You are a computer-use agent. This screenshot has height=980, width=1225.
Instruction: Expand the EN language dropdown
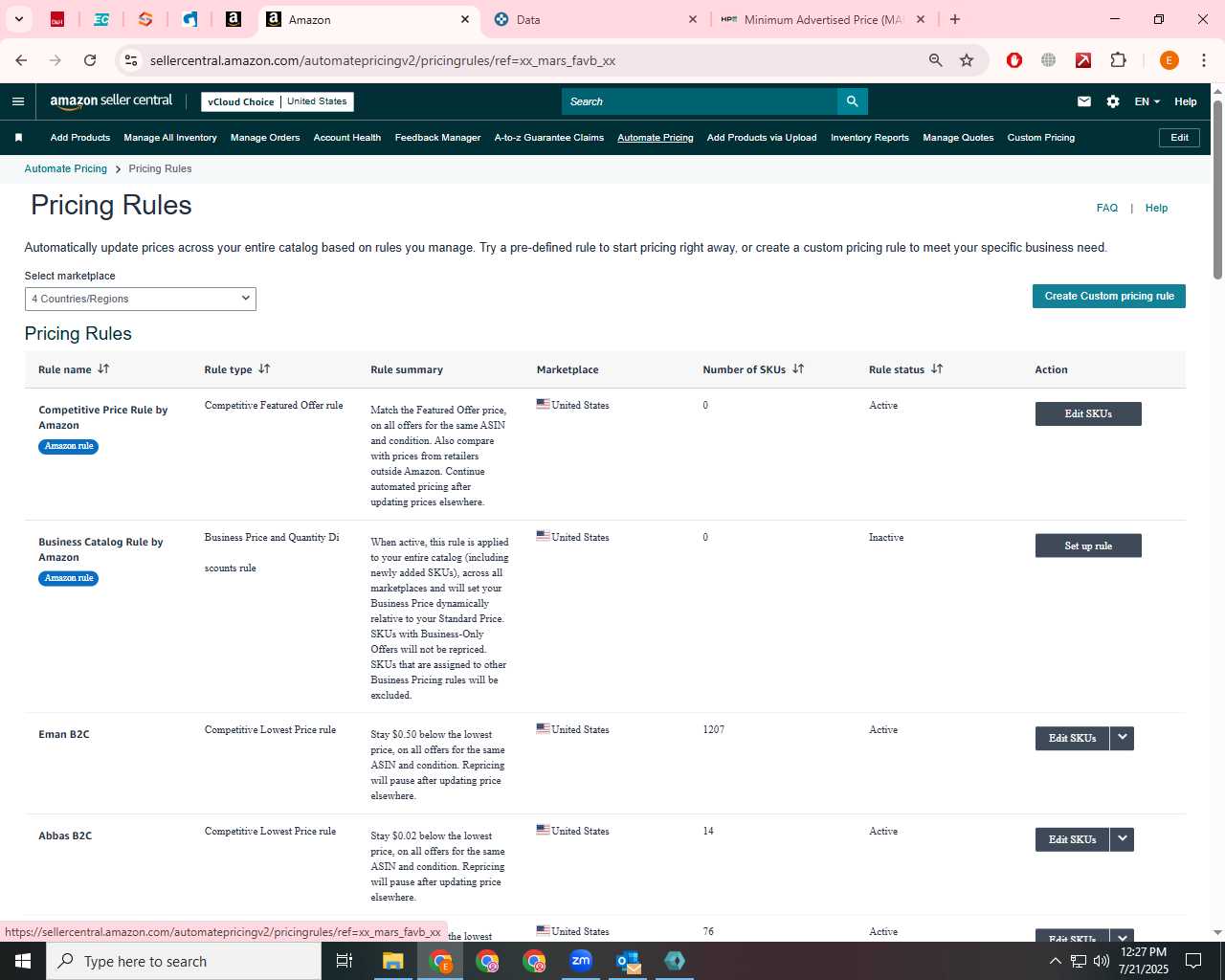coord(1147,101)
